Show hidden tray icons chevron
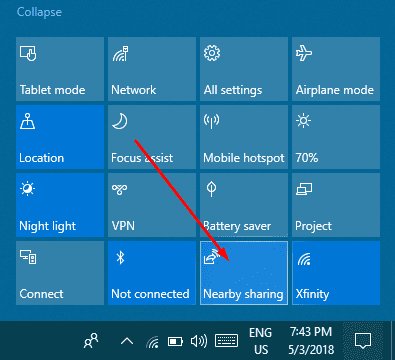This screenshot has width=395, height=360. point(127,341)
